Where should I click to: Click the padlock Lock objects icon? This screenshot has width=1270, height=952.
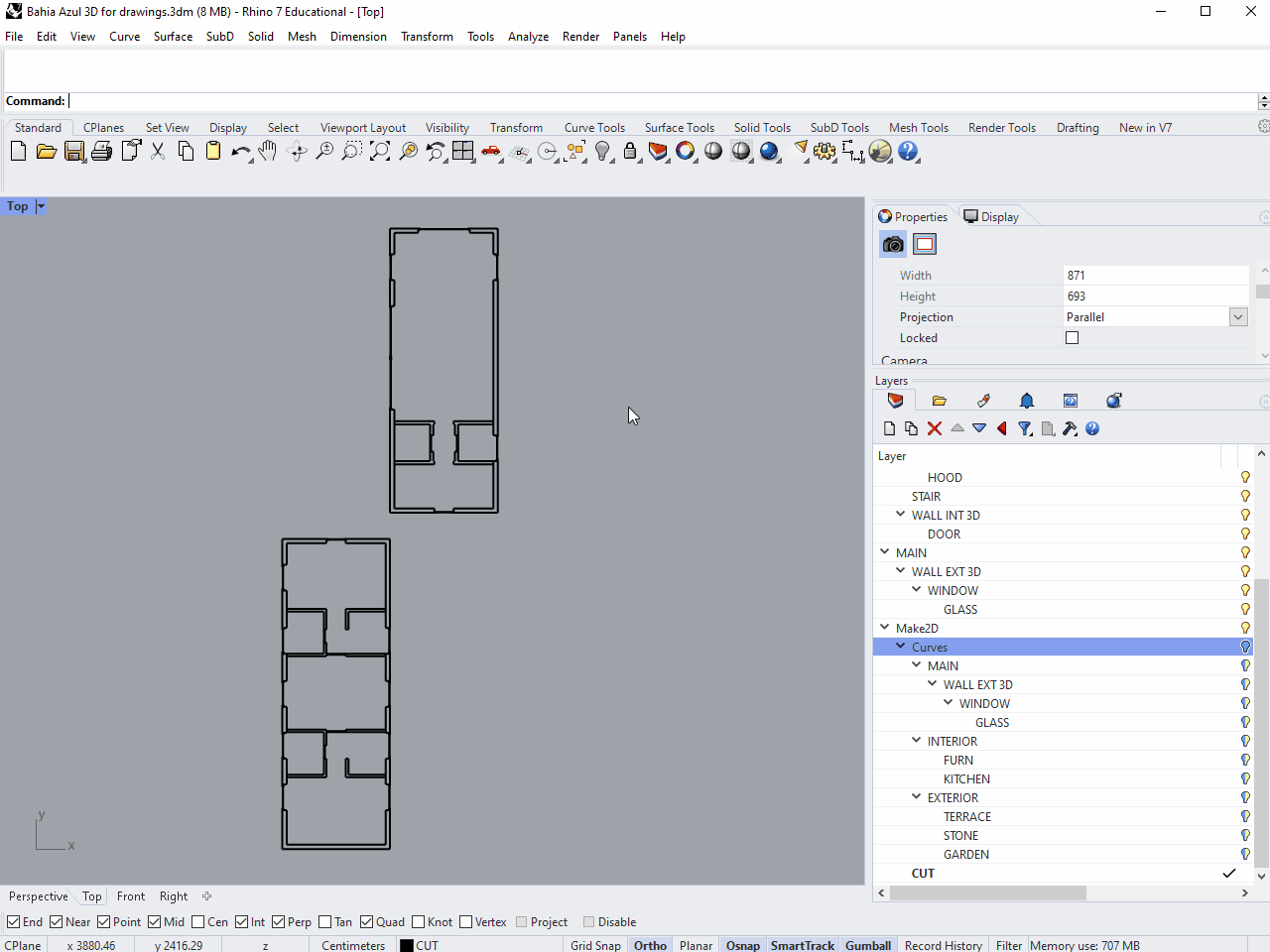point(630,151)
